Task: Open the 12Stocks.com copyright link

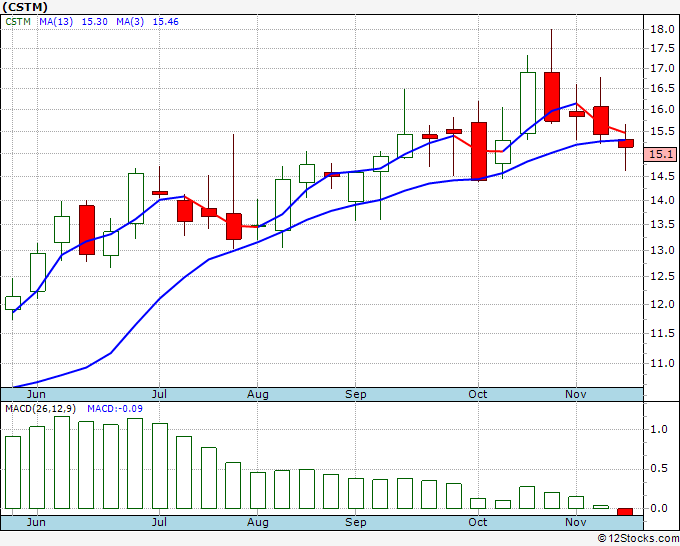Action: point(638,538)
